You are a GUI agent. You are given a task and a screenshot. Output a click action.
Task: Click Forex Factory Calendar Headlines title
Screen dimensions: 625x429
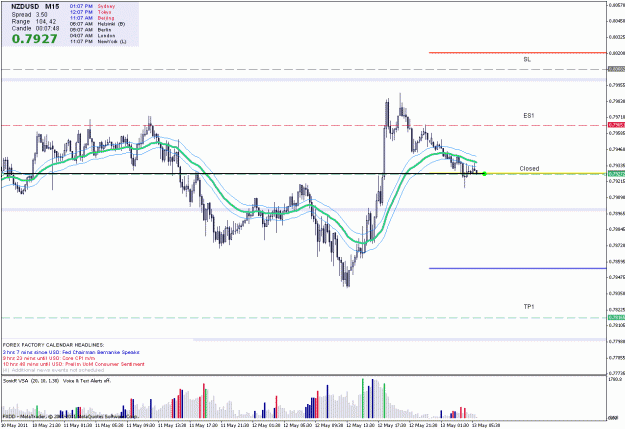53,345
